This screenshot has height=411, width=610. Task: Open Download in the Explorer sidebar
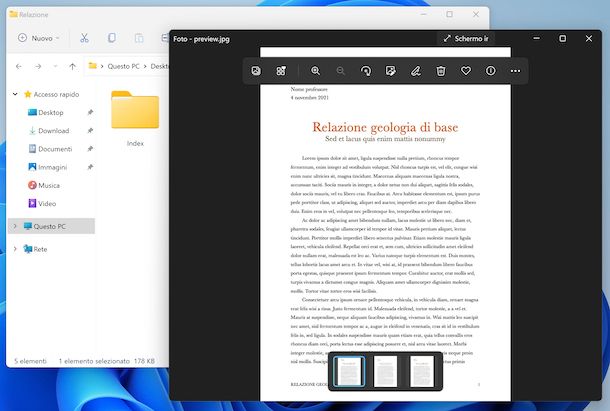coord(49,131)
